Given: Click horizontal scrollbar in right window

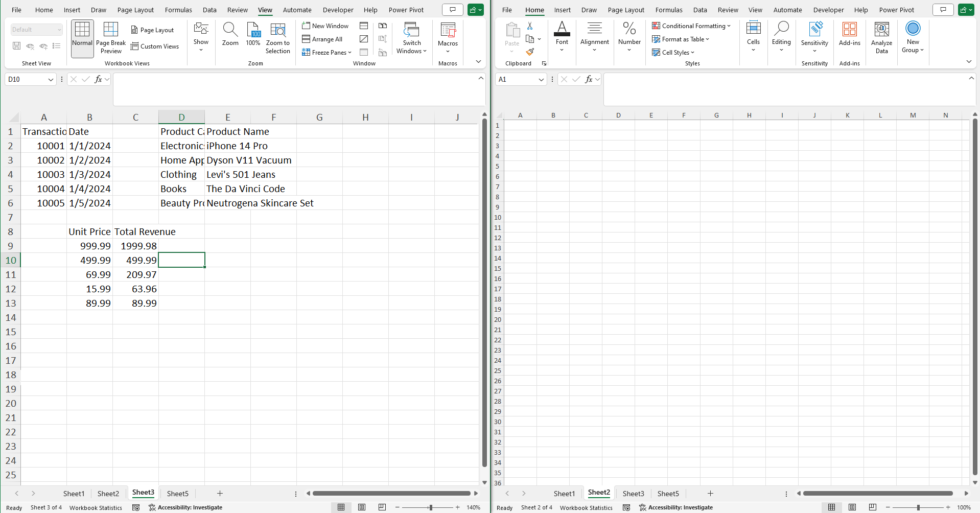Looking at the screenshot, I should pos(878,493).
